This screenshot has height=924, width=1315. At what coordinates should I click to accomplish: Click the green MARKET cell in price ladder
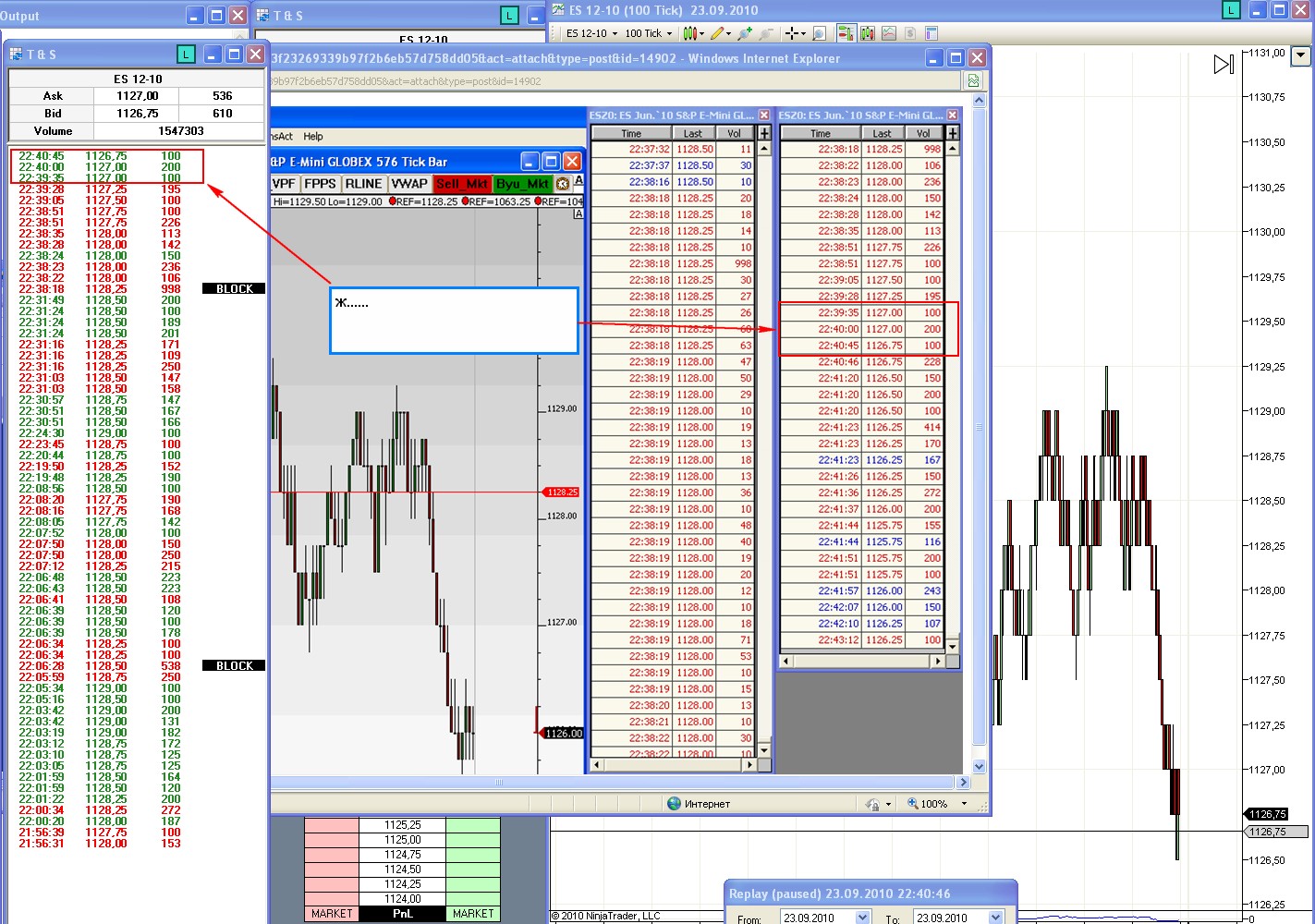click(x=472, y=913)
